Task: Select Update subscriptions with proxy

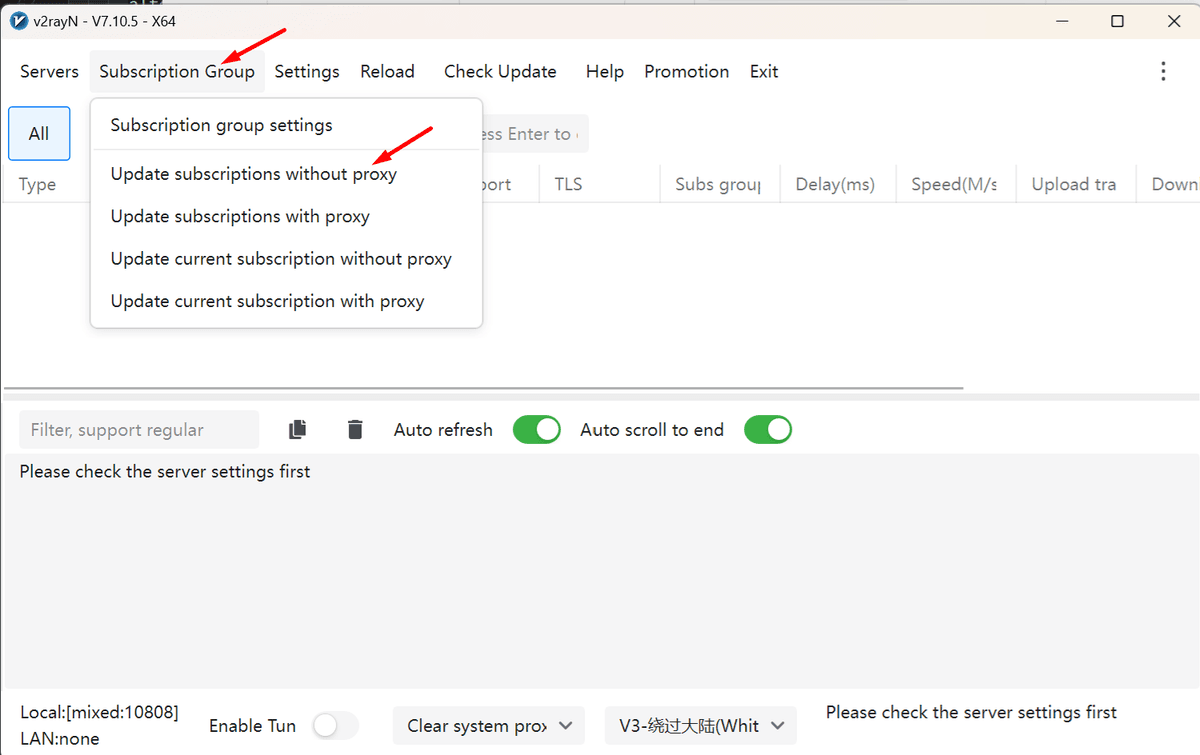Action: pos(286,216)
